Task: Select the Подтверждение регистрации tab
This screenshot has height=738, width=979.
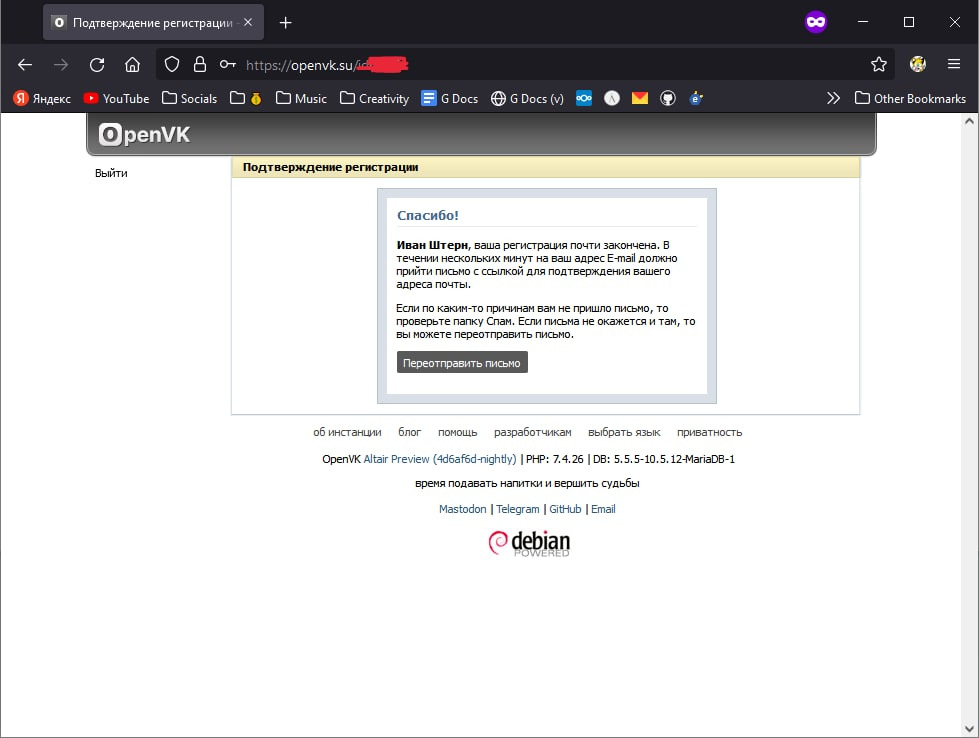Action: tap(153, 22)
